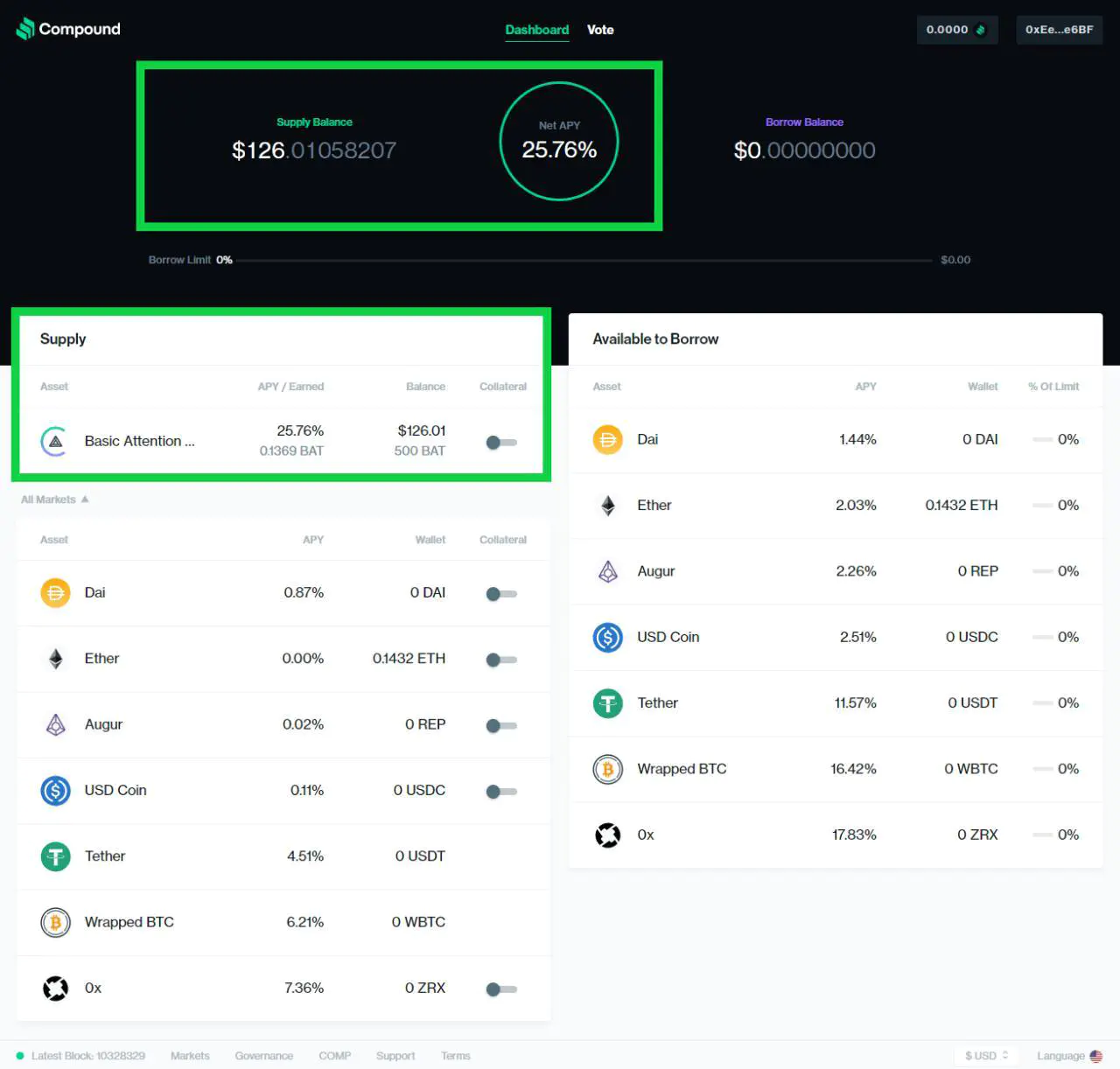The width and height of the screenshot is (1120, 1069).
Task: Toggle the USD Coin collateral switch
Action: pyautogui.click(x=501, y=792)
